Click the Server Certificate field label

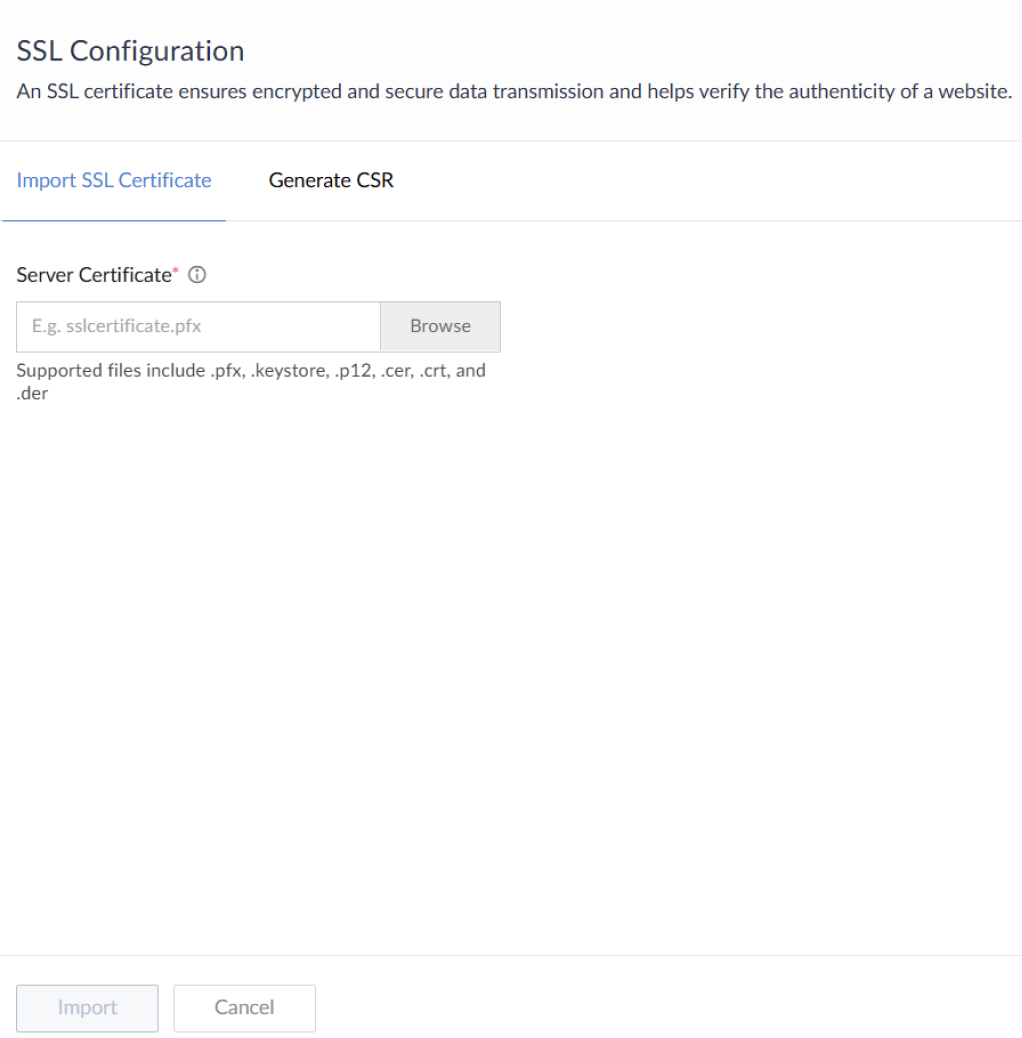pos(94,276)
